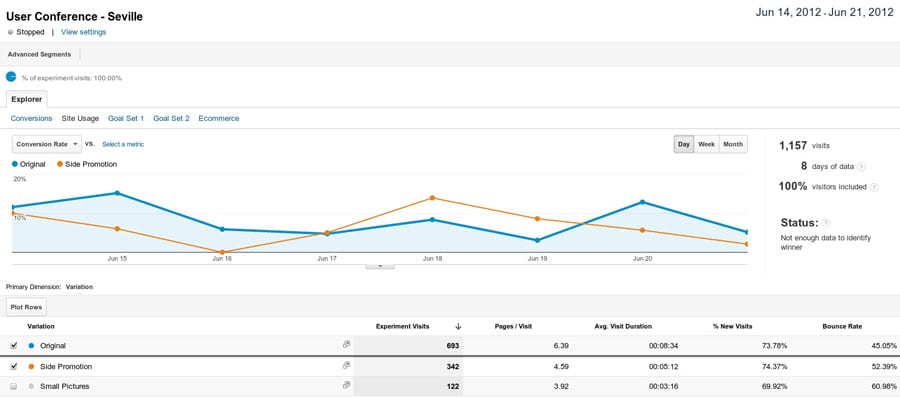Click the User Conference - Seville title
Image resolution: width=900 pixels, height=399 pixels.
click(x=74, y=17)
